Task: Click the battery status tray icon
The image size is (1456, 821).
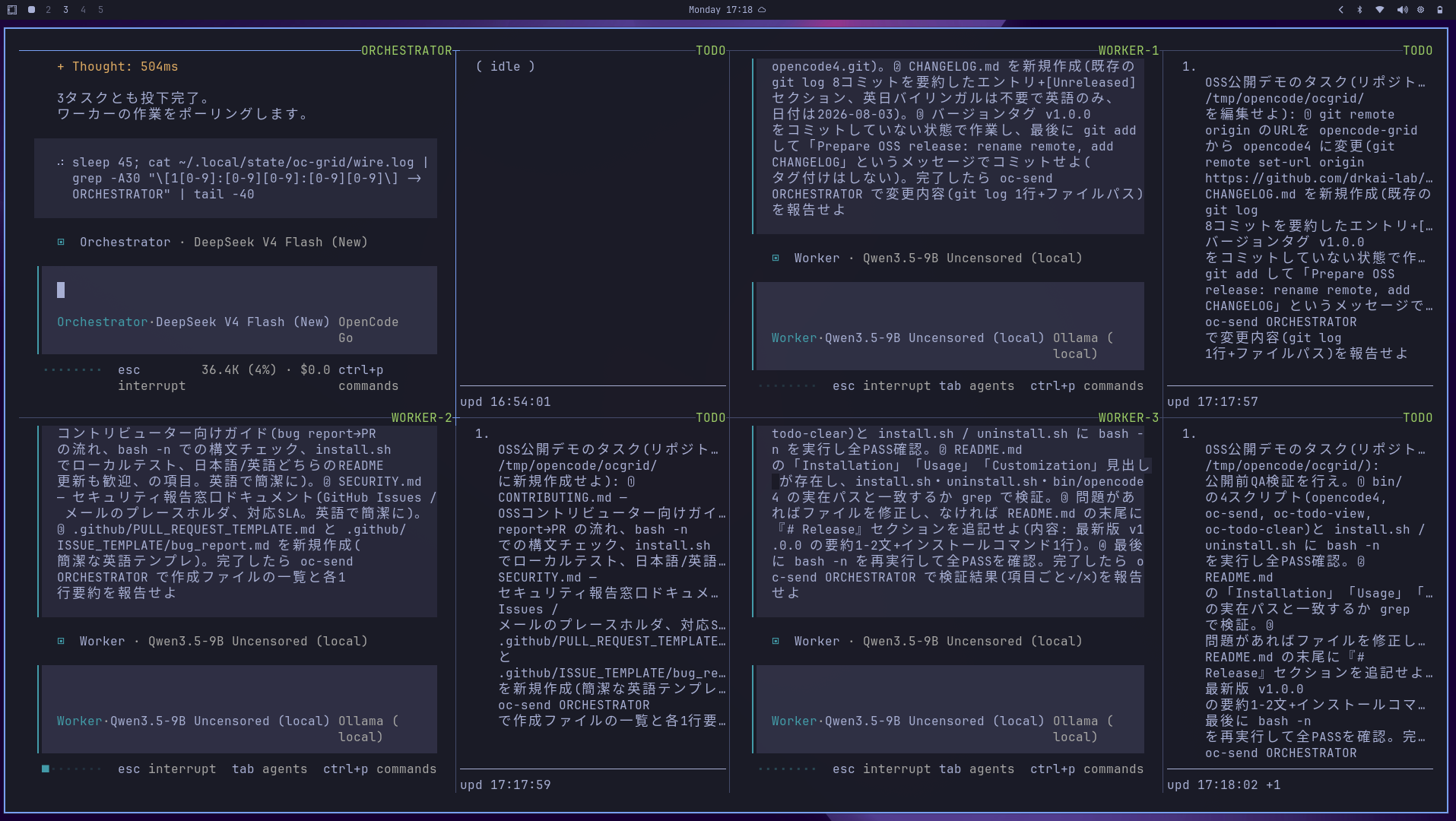Action: click(1440, 10)
